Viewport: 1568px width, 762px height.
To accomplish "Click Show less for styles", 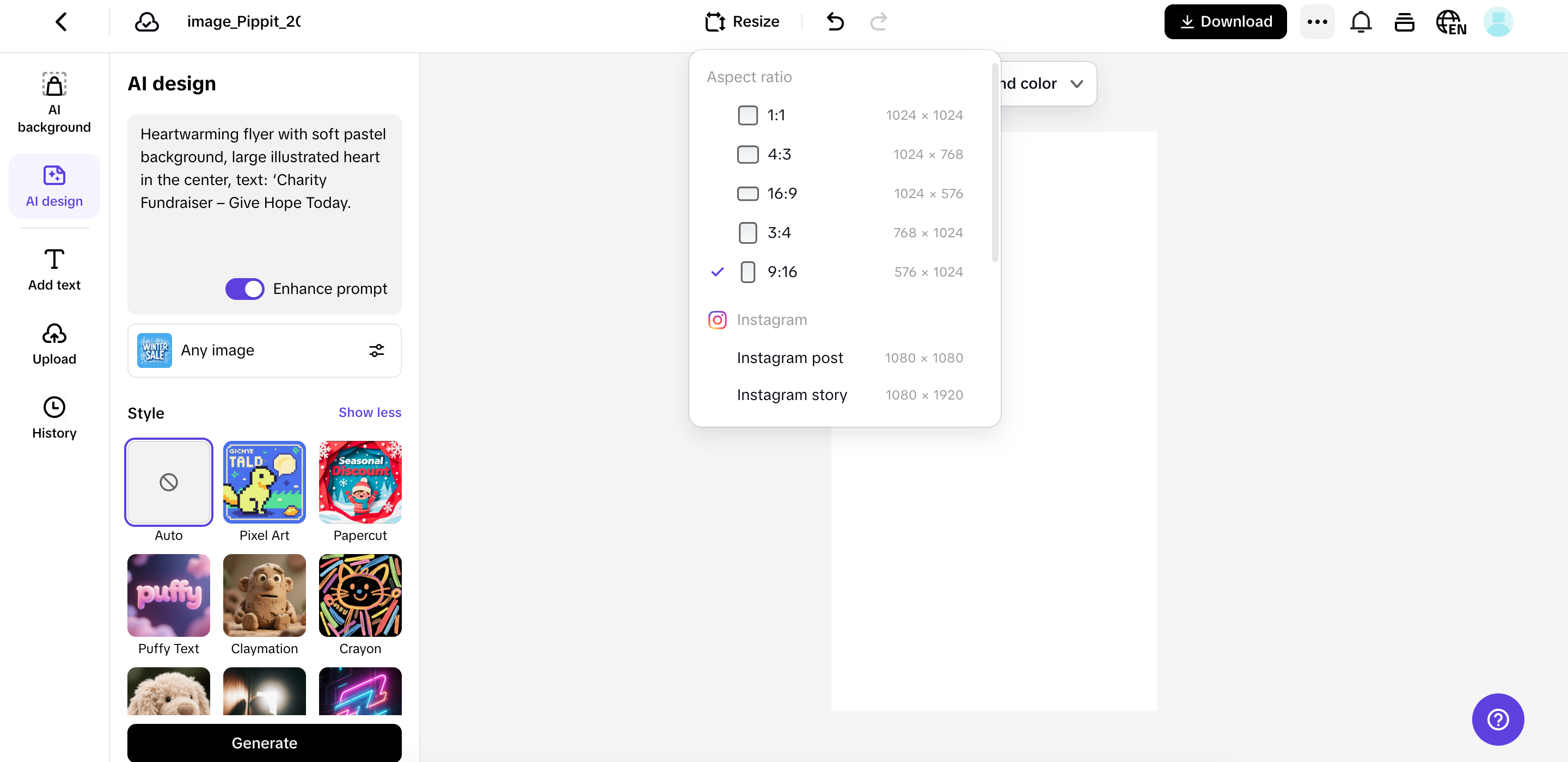I will pos(369,412).
